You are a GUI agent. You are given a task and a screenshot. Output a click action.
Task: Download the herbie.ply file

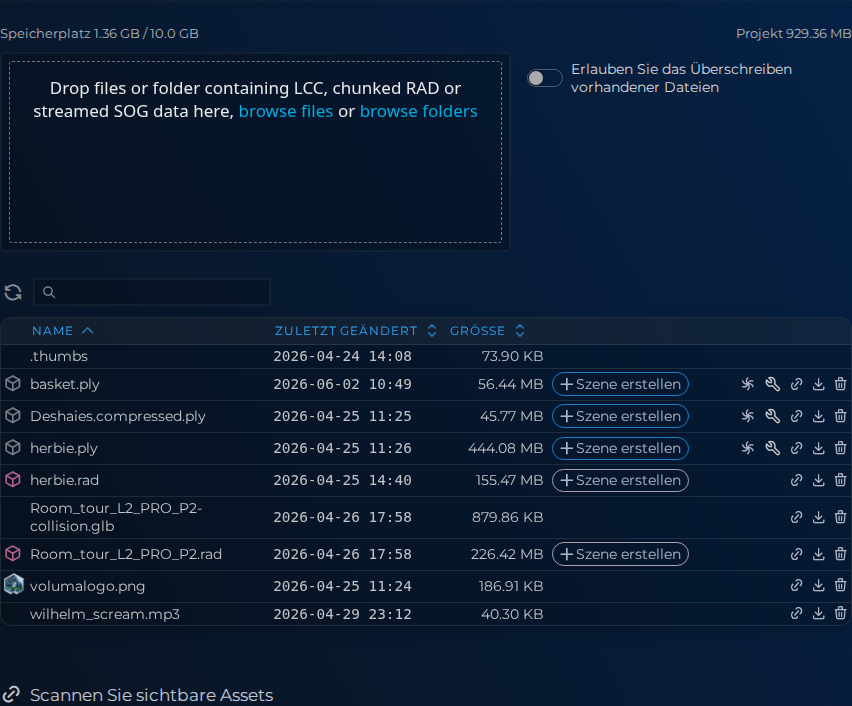click(x=818, y=448)
